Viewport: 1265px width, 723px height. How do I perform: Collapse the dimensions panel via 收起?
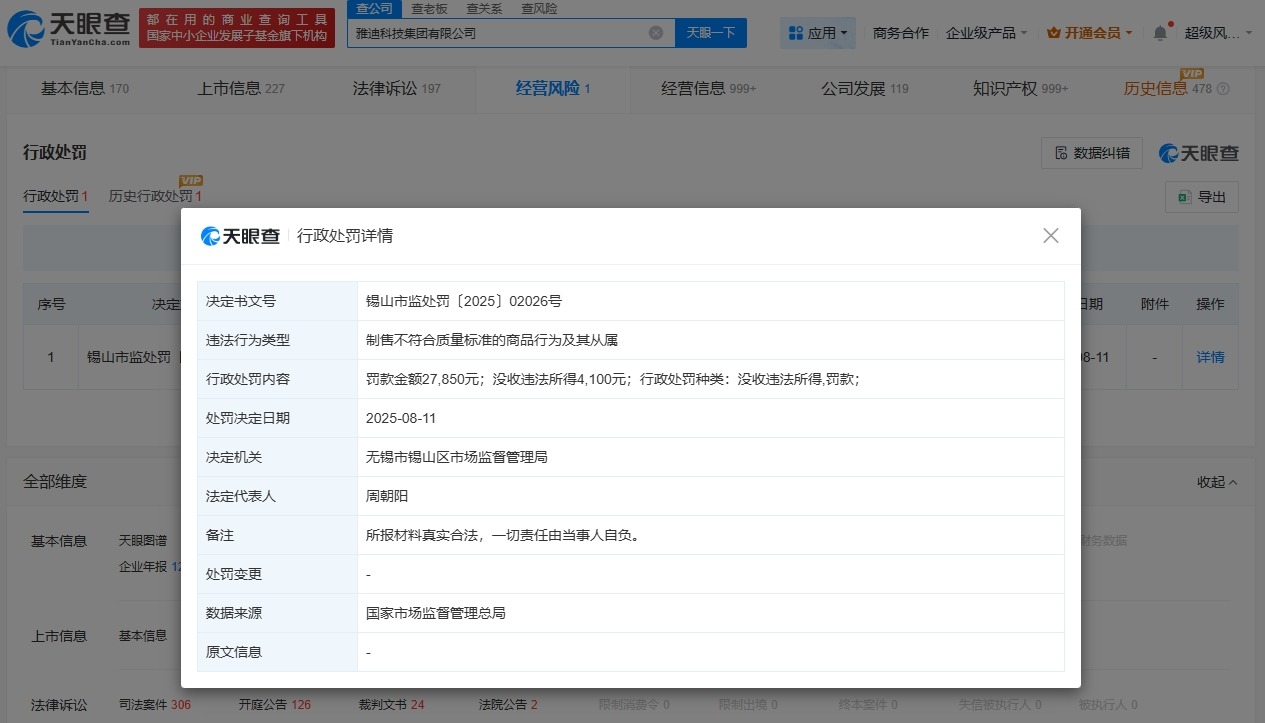tap(1213, 481)
